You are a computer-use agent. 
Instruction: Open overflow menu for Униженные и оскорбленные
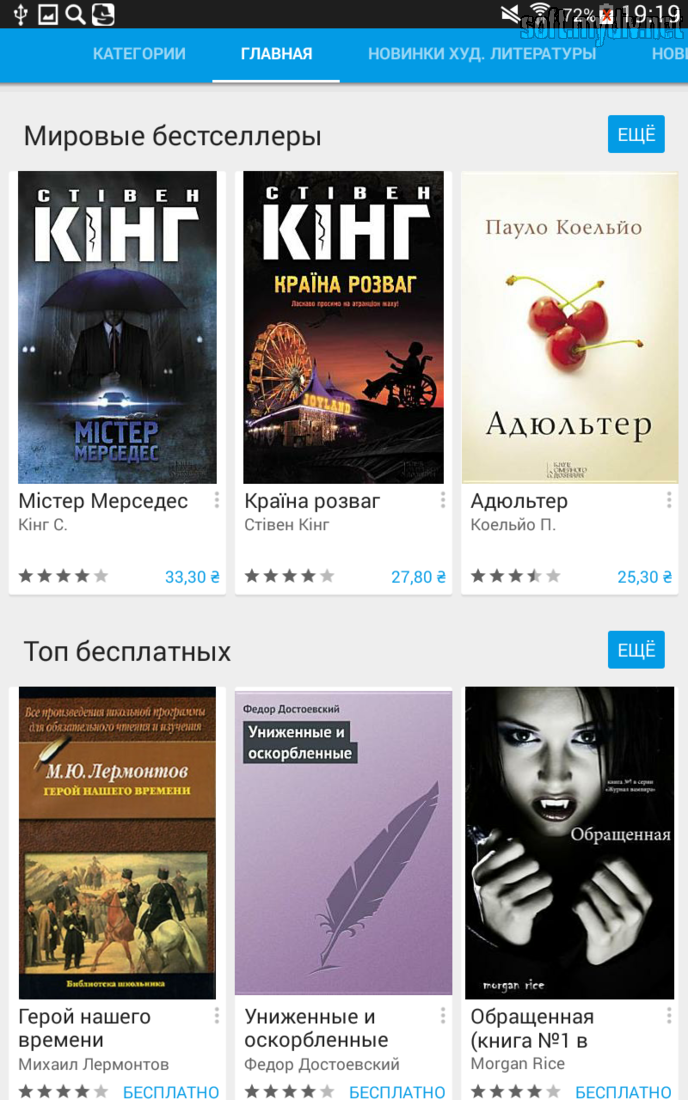click(443, 1016)
